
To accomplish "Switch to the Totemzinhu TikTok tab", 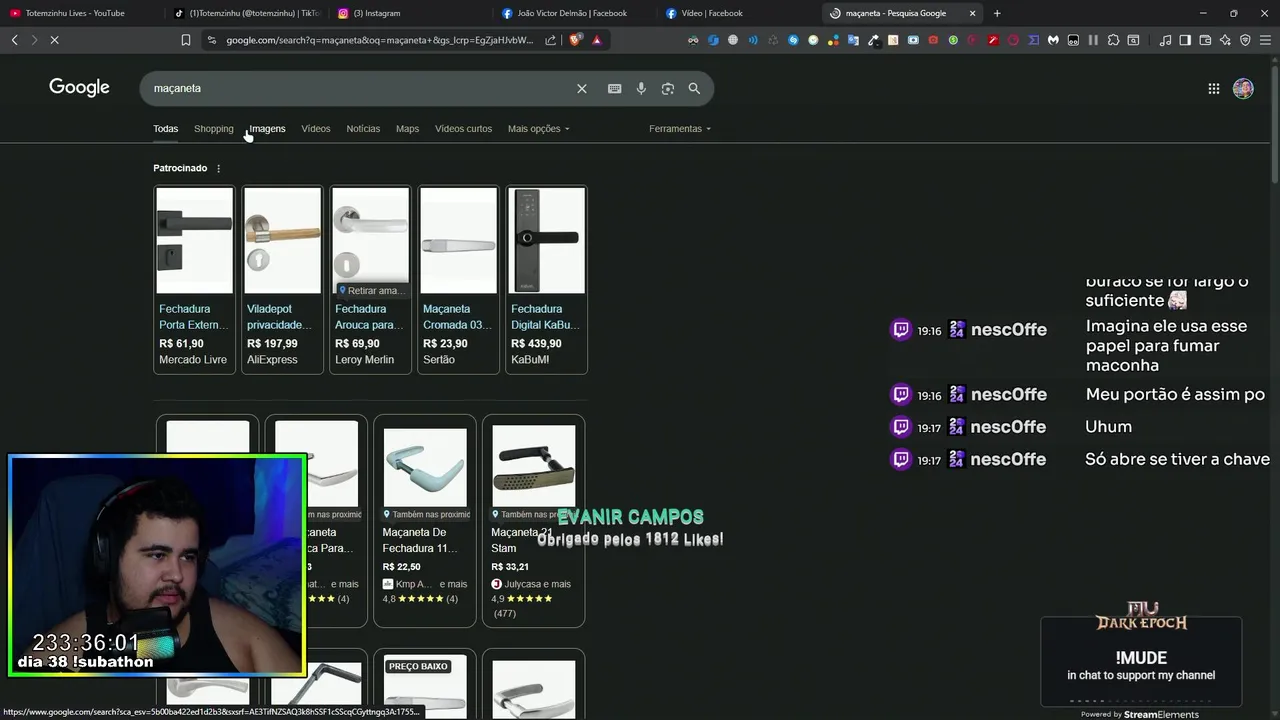I will pos(245,13).
